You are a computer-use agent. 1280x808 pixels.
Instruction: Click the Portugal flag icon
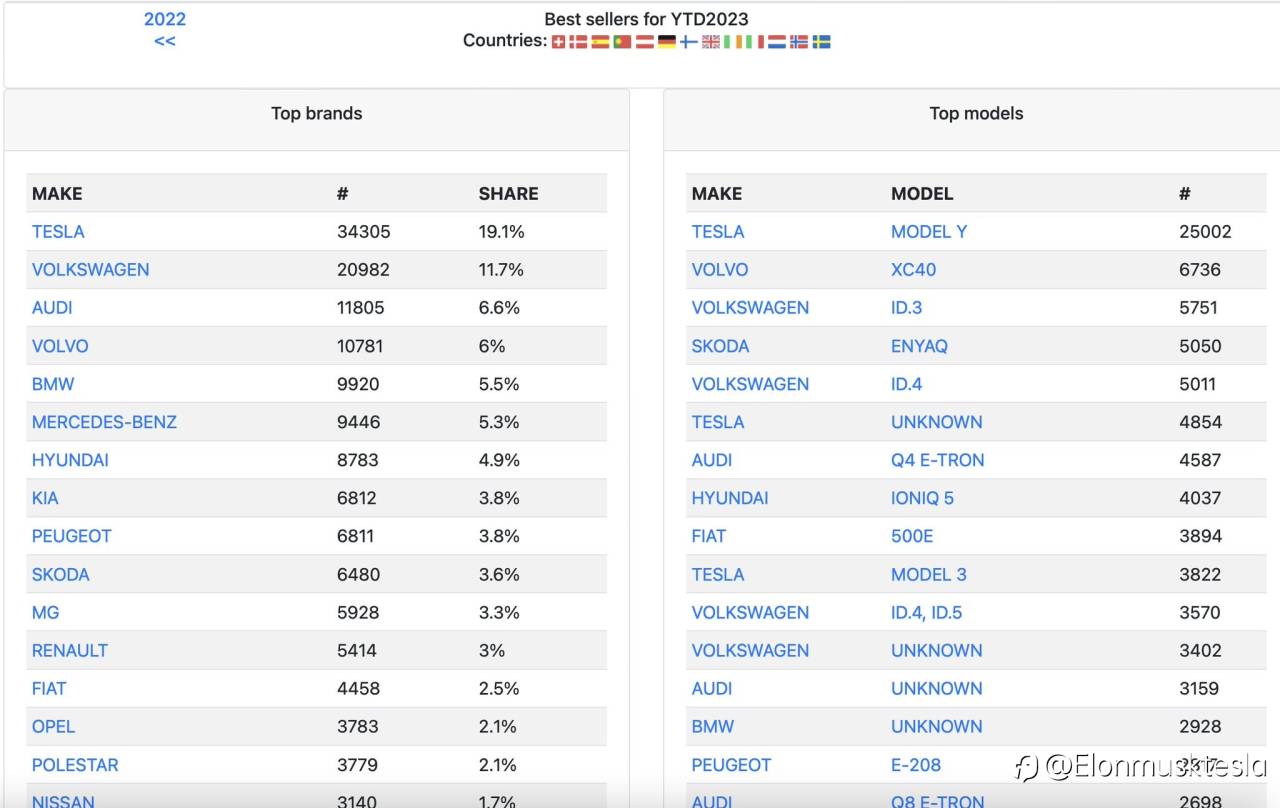click(622, 42)
